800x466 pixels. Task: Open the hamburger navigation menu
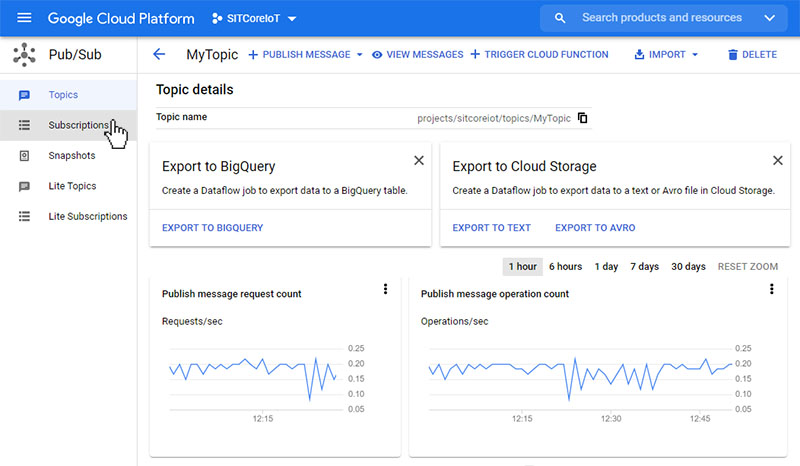point(24,18)
